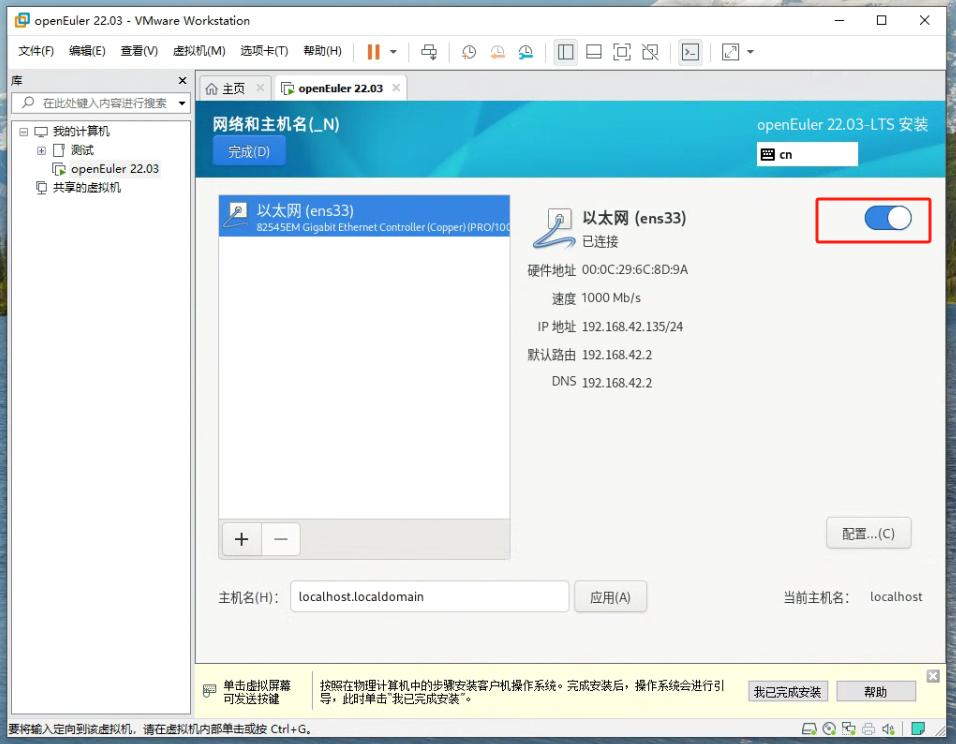Image resolution: width=956 pixels, height=744 pixels.
Task: Click the Unity mode toolbar icon
Action: click(x=650, y=52)
